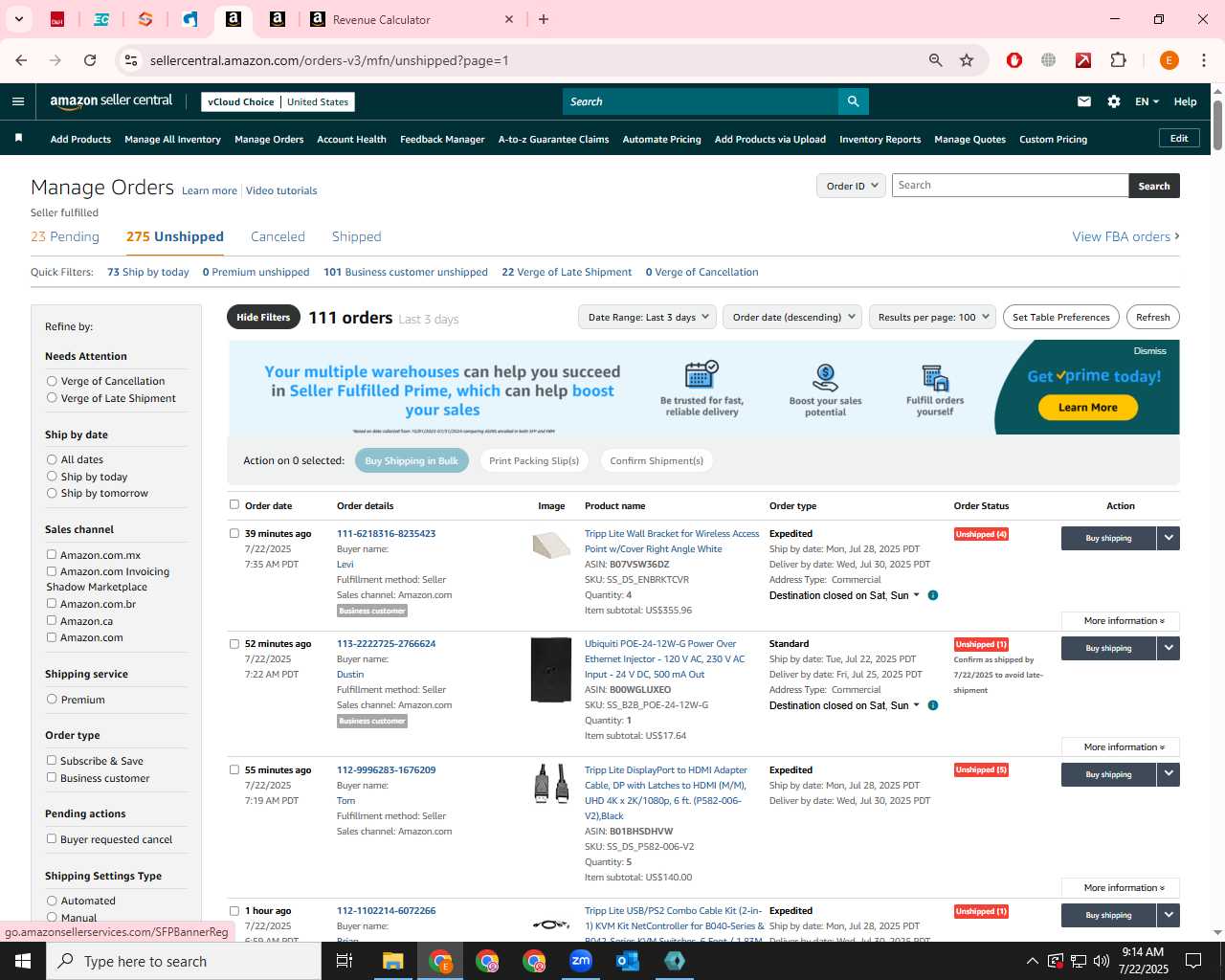The height and width of the screenshot is (980, 1225).
Task: Click the search magnifier button in header
Action: pyautogui.click(x=853, y=101)
